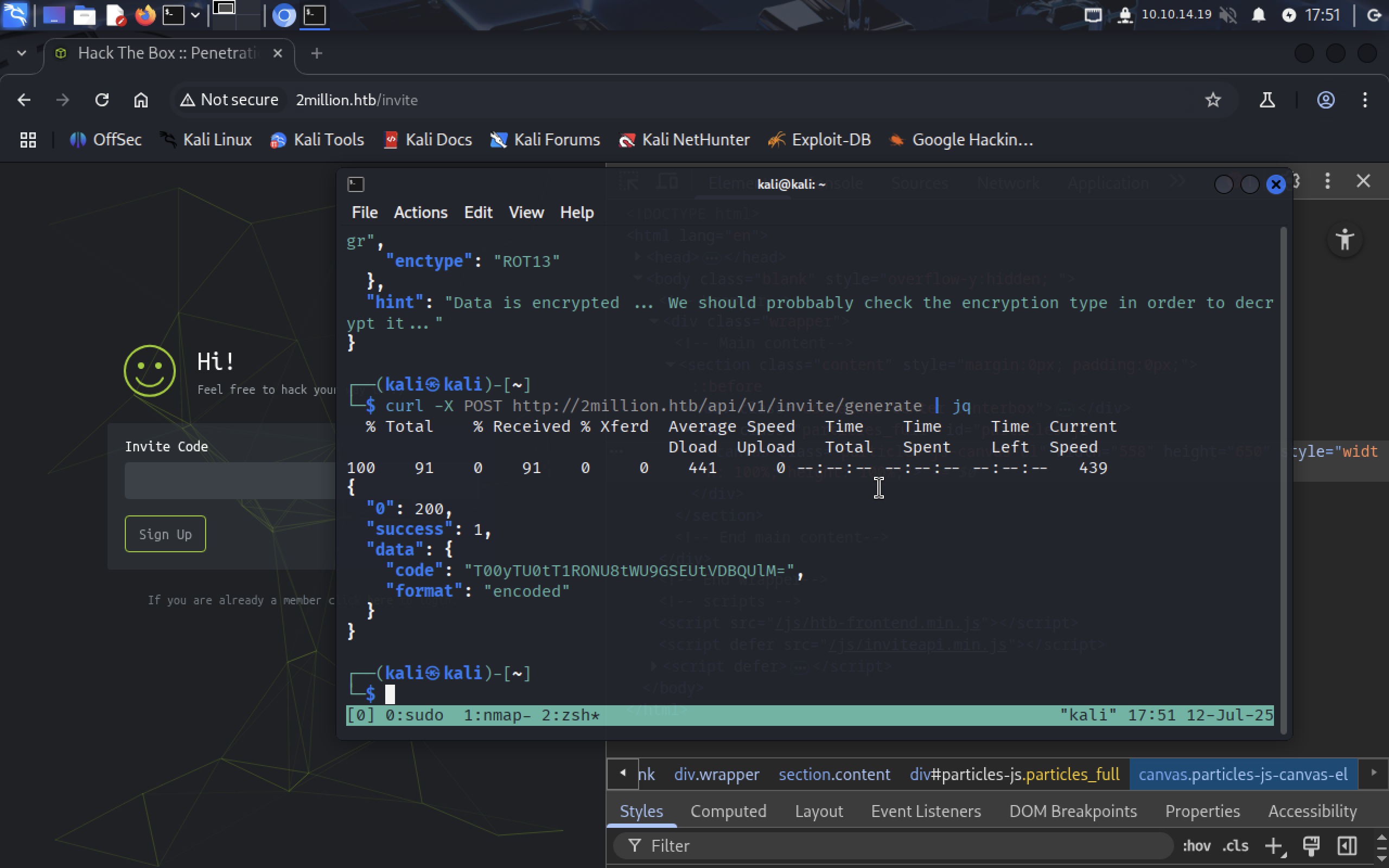Launch the file manager from the panel
The width and height of the screenshot is (1389, 868).
click(x=84, y=15)
